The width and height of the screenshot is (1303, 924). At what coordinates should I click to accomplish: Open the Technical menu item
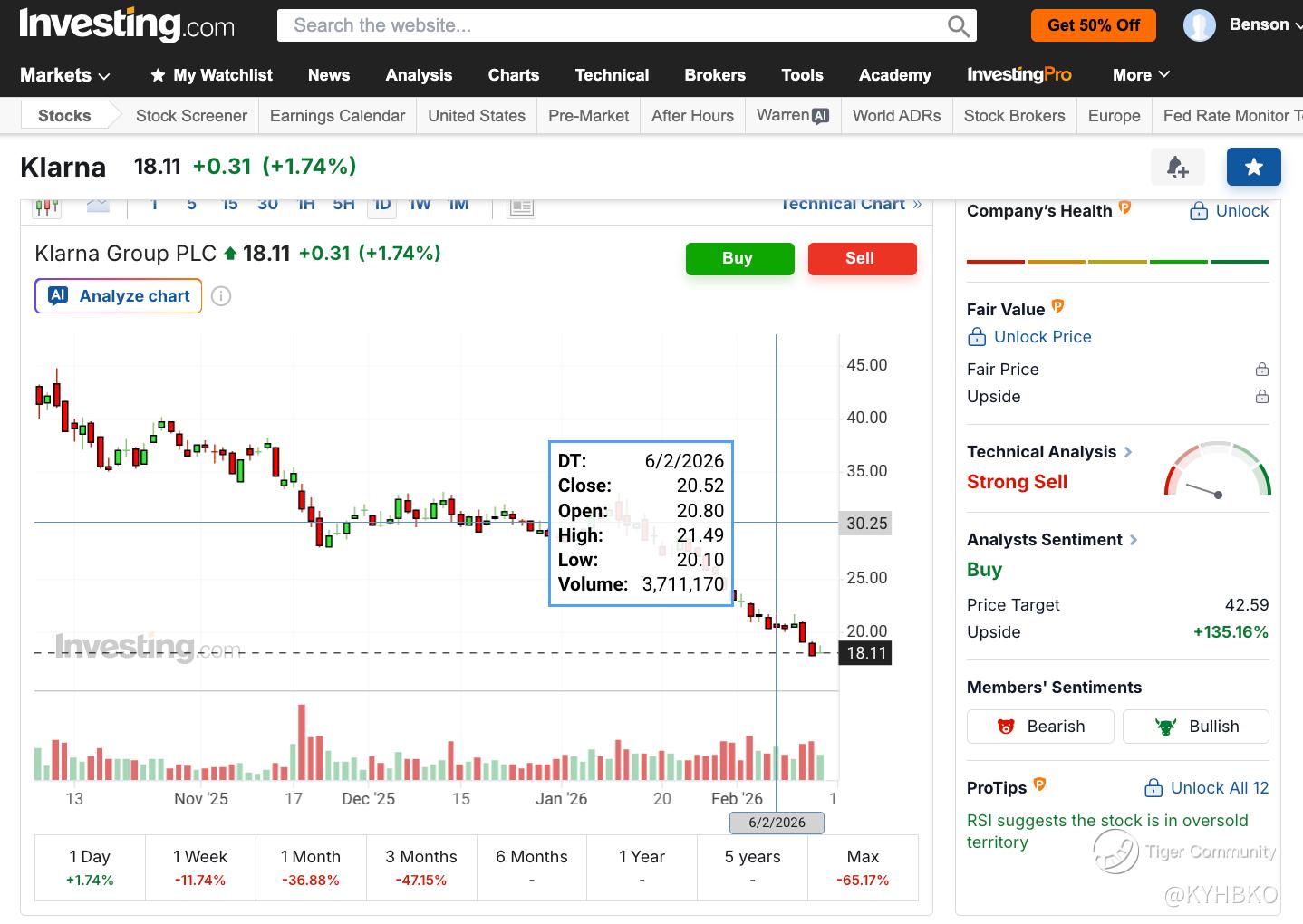point(613,75)
